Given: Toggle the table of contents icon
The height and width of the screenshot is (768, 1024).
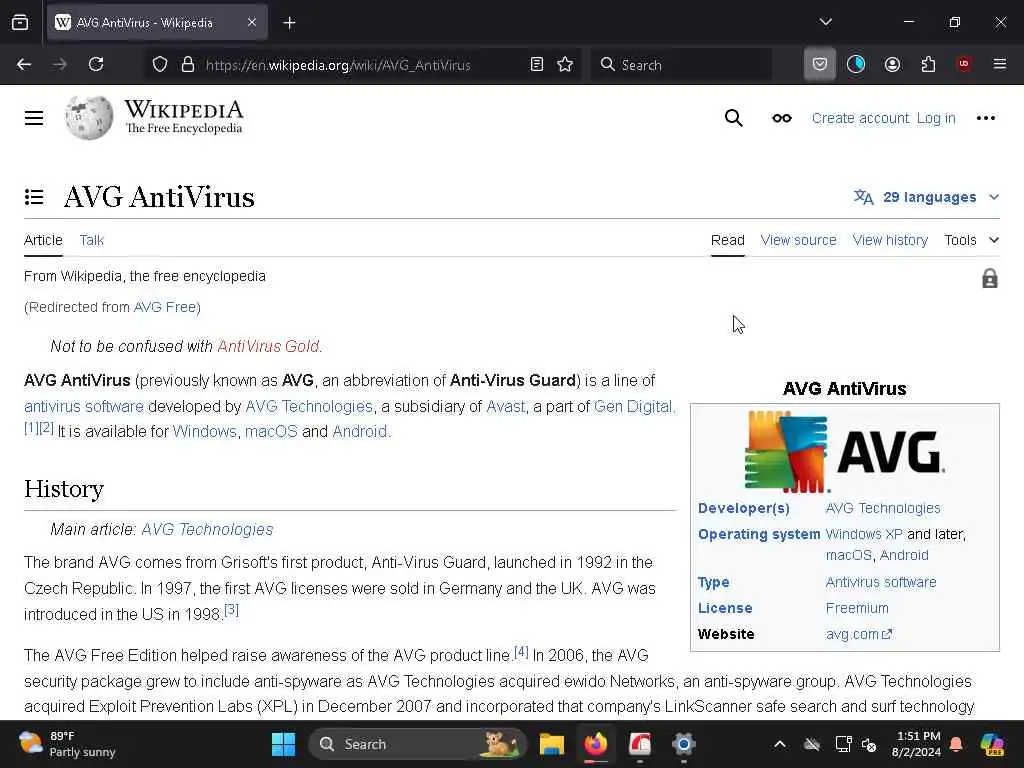Looking at the screenshot, I should click(34, 197).
